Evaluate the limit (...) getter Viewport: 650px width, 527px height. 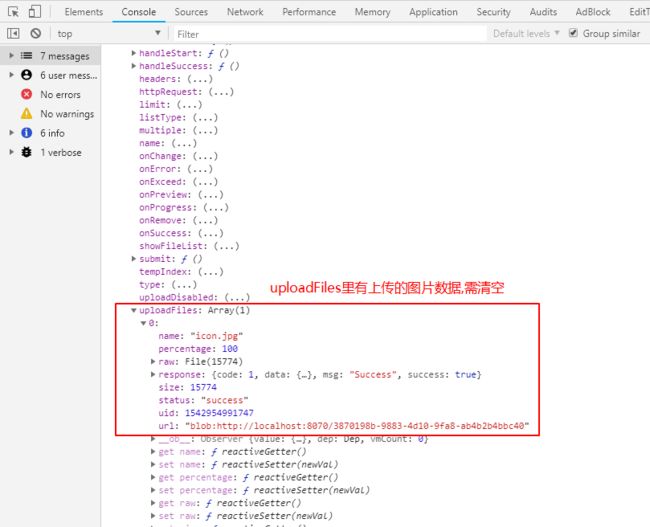point(189,104)
